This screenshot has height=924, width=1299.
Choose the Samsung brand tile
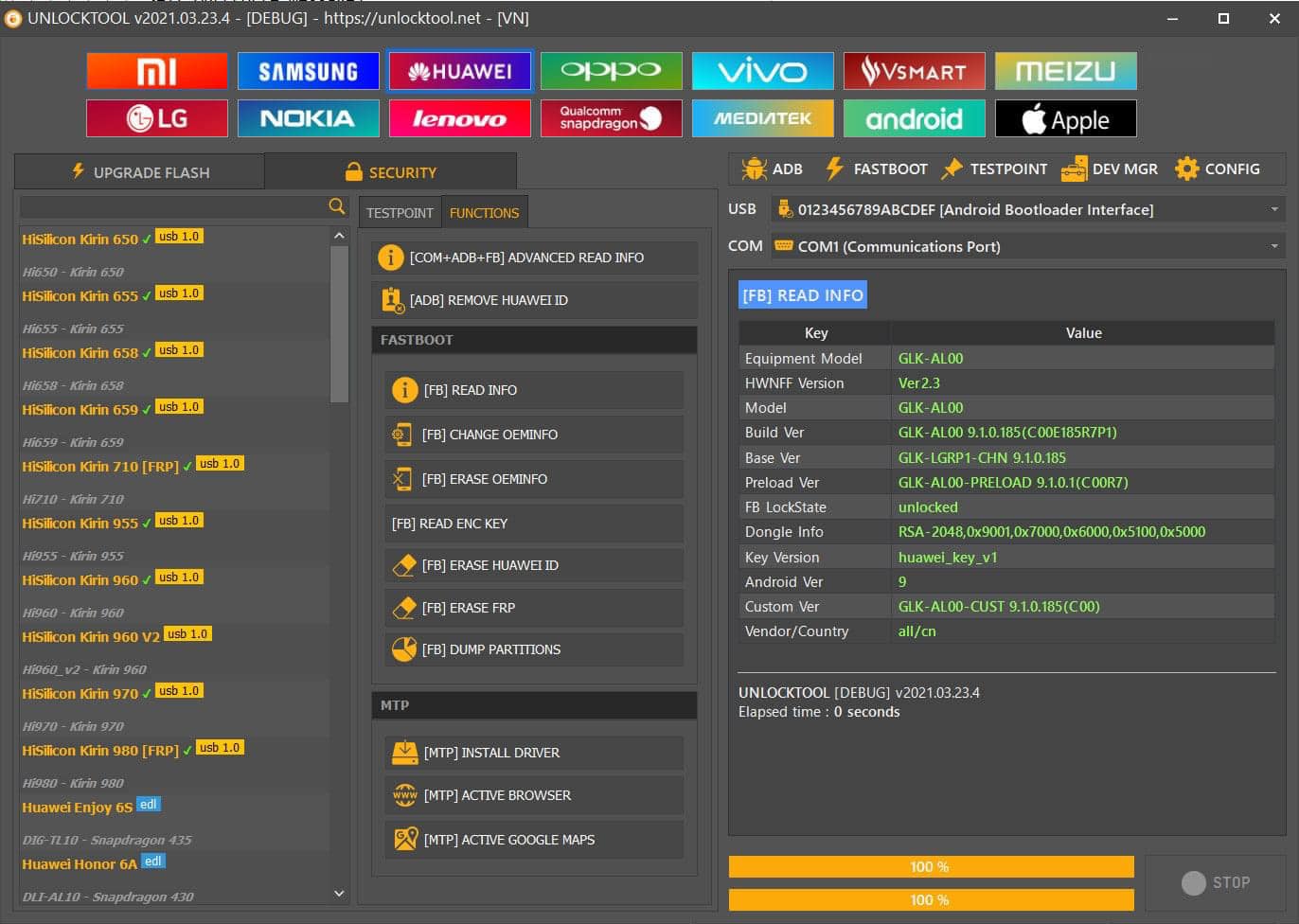pyautogui.click(x=309, y=71)
